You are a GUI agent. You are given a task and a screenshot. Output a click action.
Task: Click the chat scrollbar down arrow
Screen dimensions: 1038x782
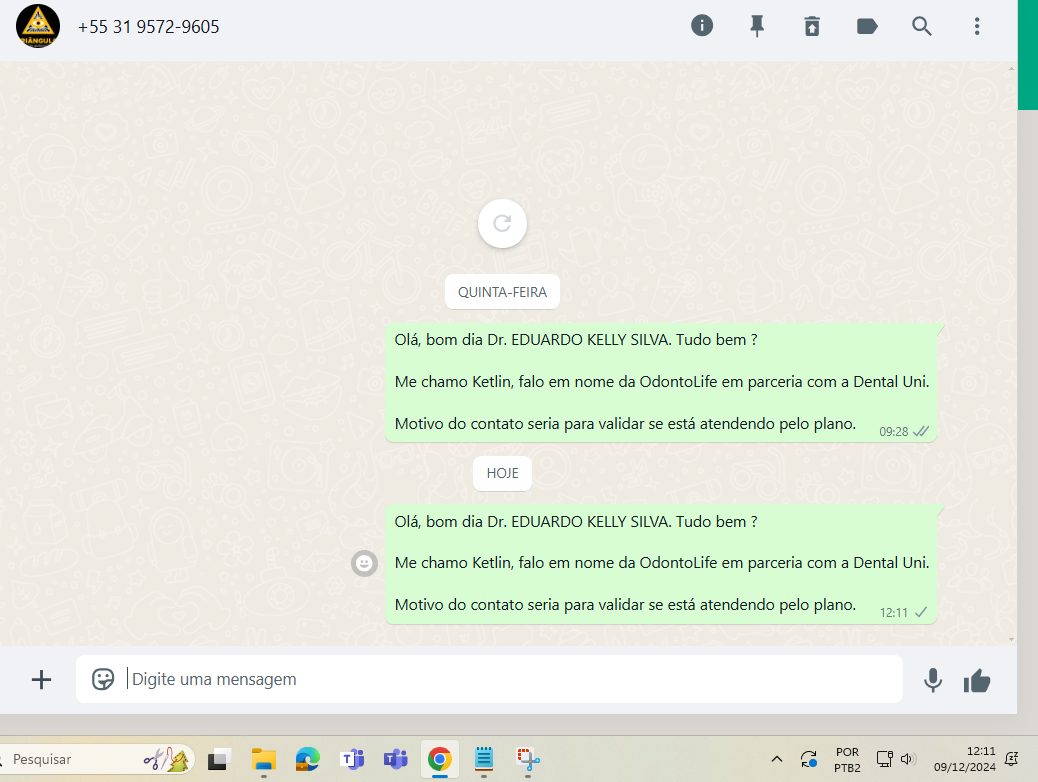[x=1011, y=639]
